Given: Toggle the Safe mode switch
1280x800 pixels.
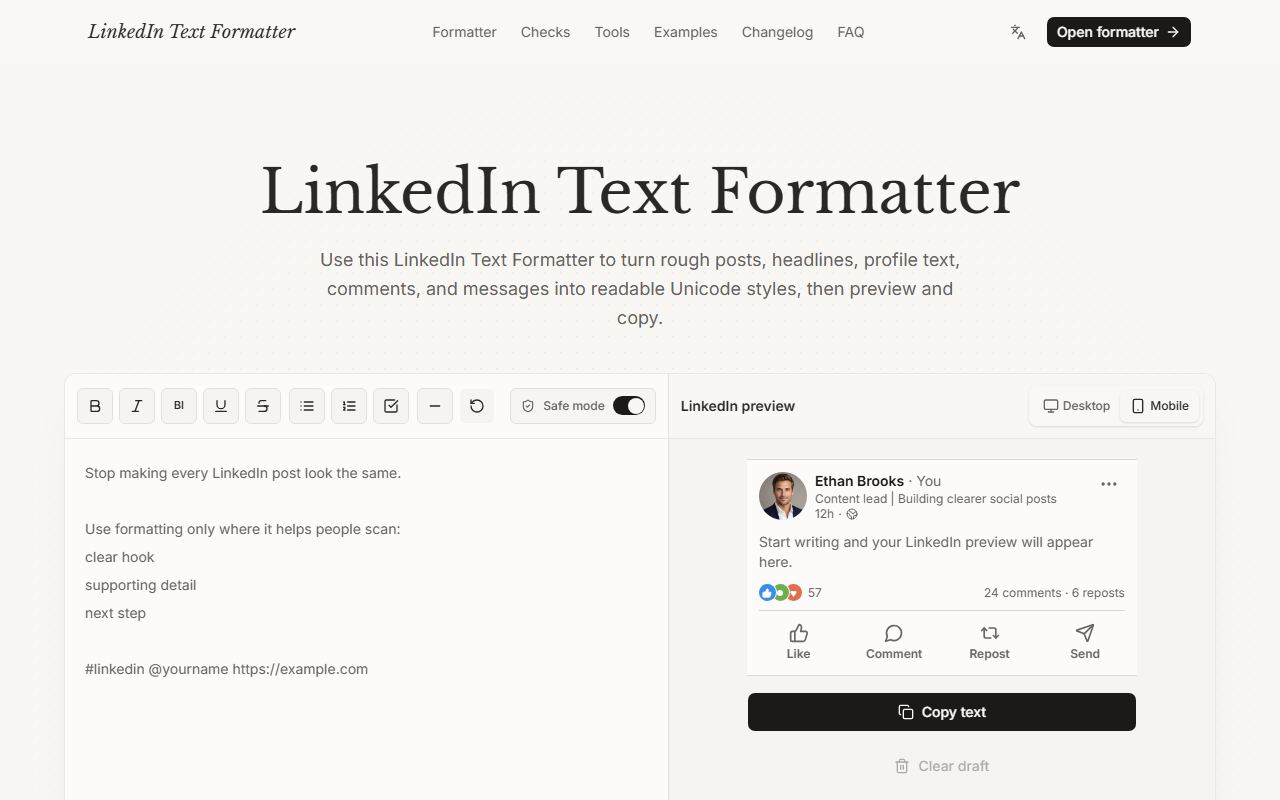Looking at the screenshot, I should click(x=629, y=406).
